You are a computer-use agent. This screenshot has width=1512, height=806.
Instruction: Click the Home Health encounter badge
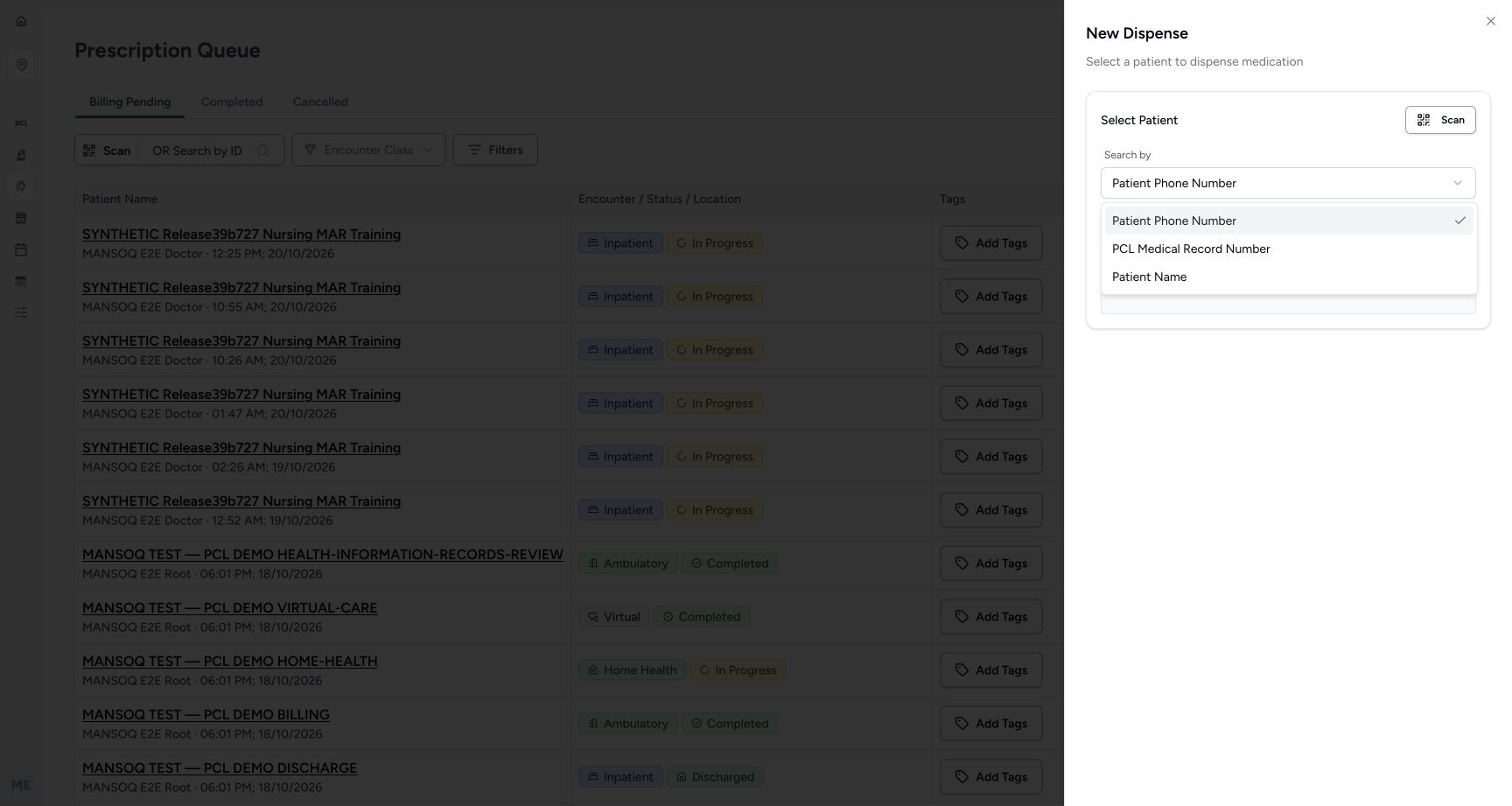tap(632, 670)
